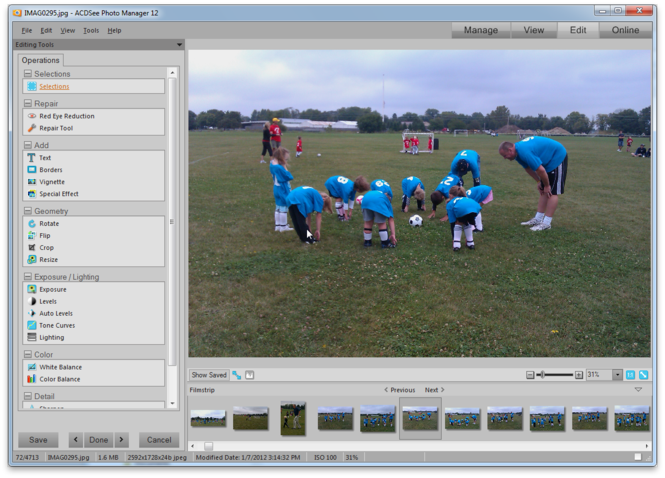Click the Previous filmstrip link

tap(400, 390)
